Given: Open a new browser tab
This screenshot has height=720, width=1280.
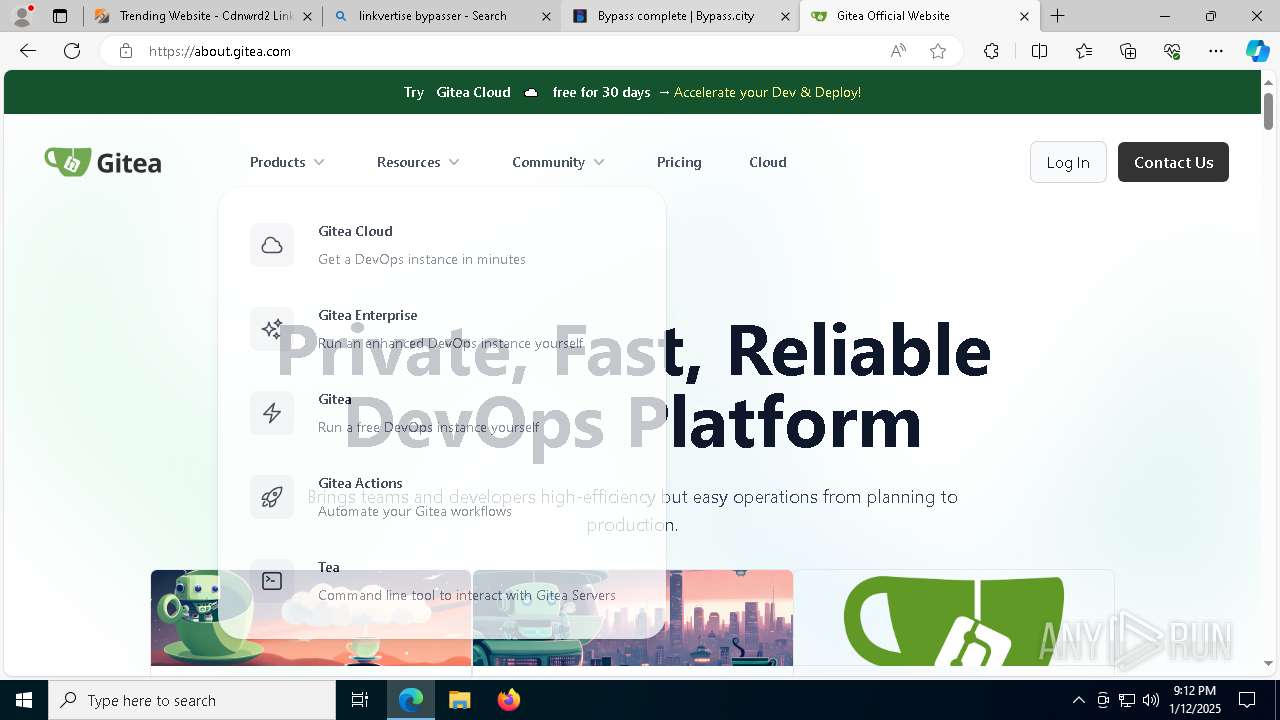Looking at the screenshot, I should click(x=1057, y=16).
